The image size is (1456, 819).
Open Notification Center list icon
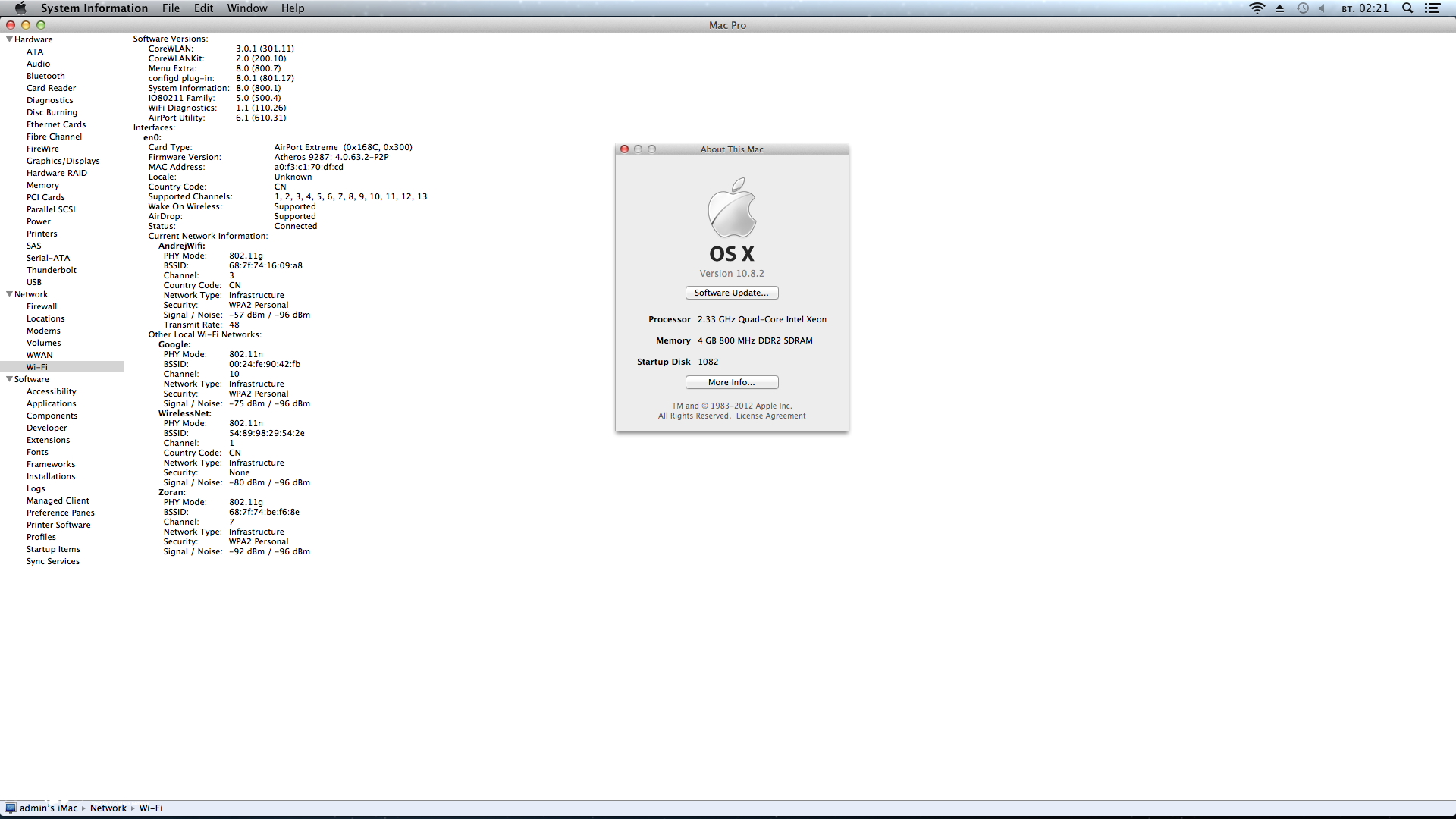click(1432, 8)
